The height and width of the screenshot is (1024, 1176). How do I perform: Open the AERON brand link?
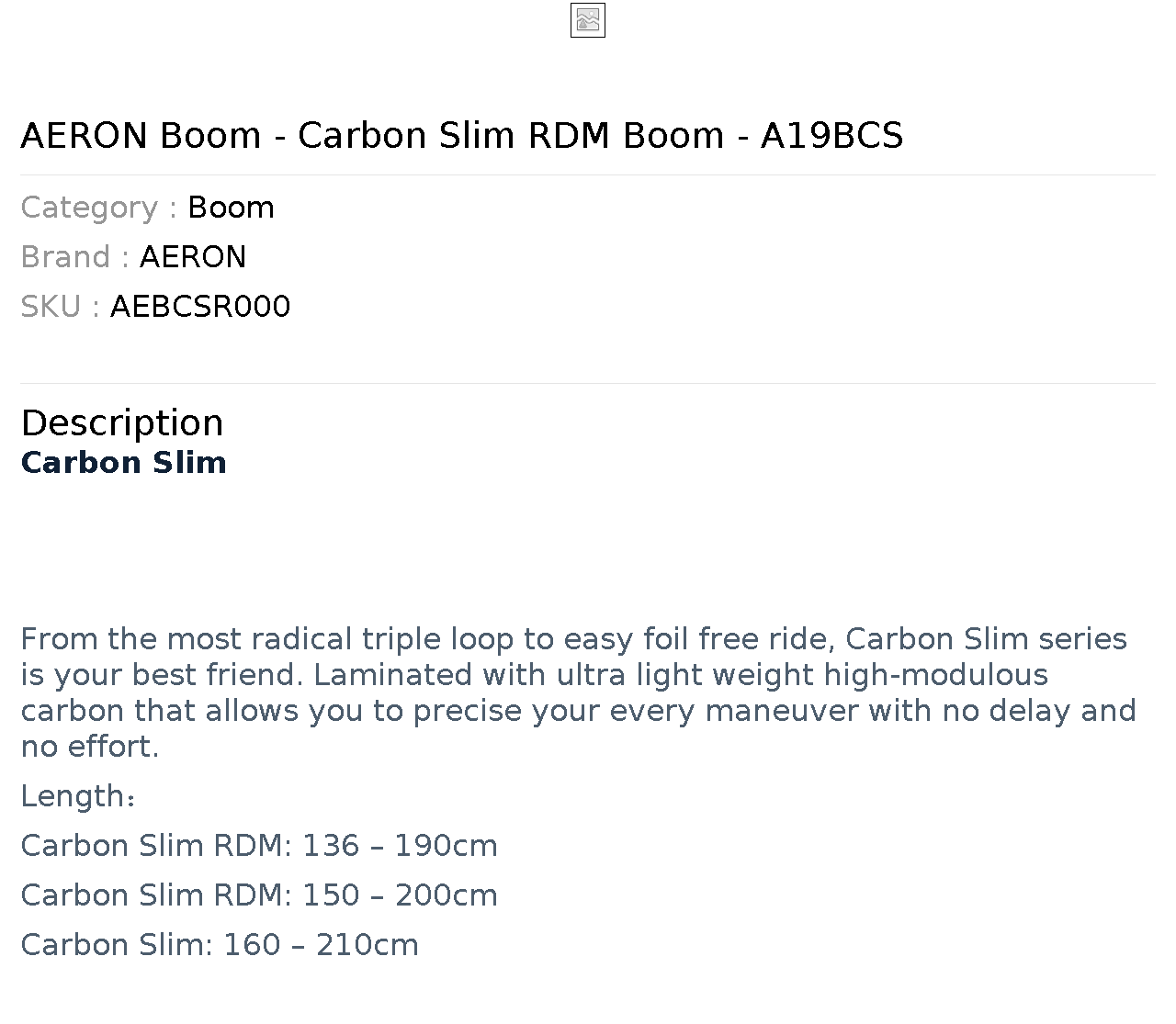(x=193, y=257)
